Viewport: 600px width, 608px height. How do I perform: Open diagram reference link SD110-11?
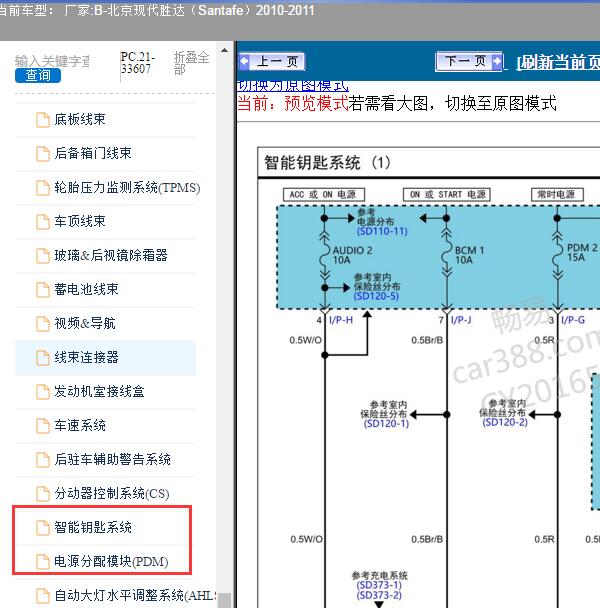point(382,231)
